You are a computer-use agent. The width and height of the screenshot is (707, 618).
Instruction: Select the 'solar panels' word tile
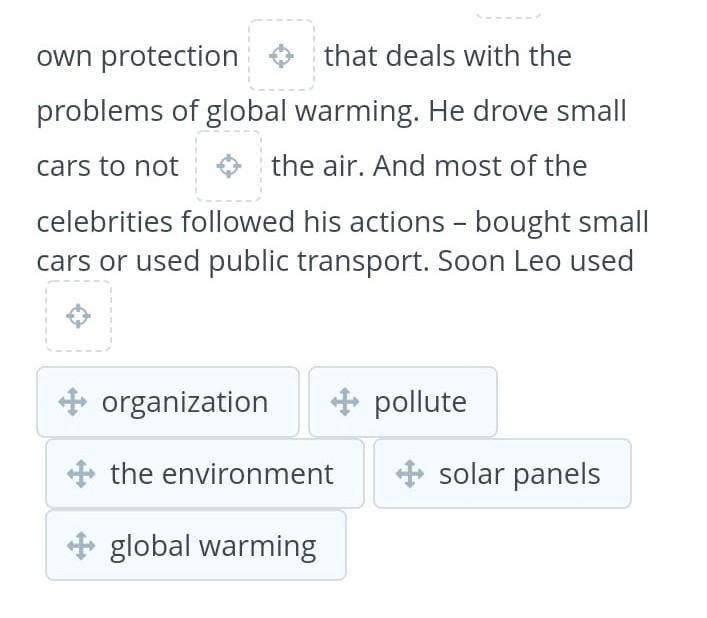502,474
